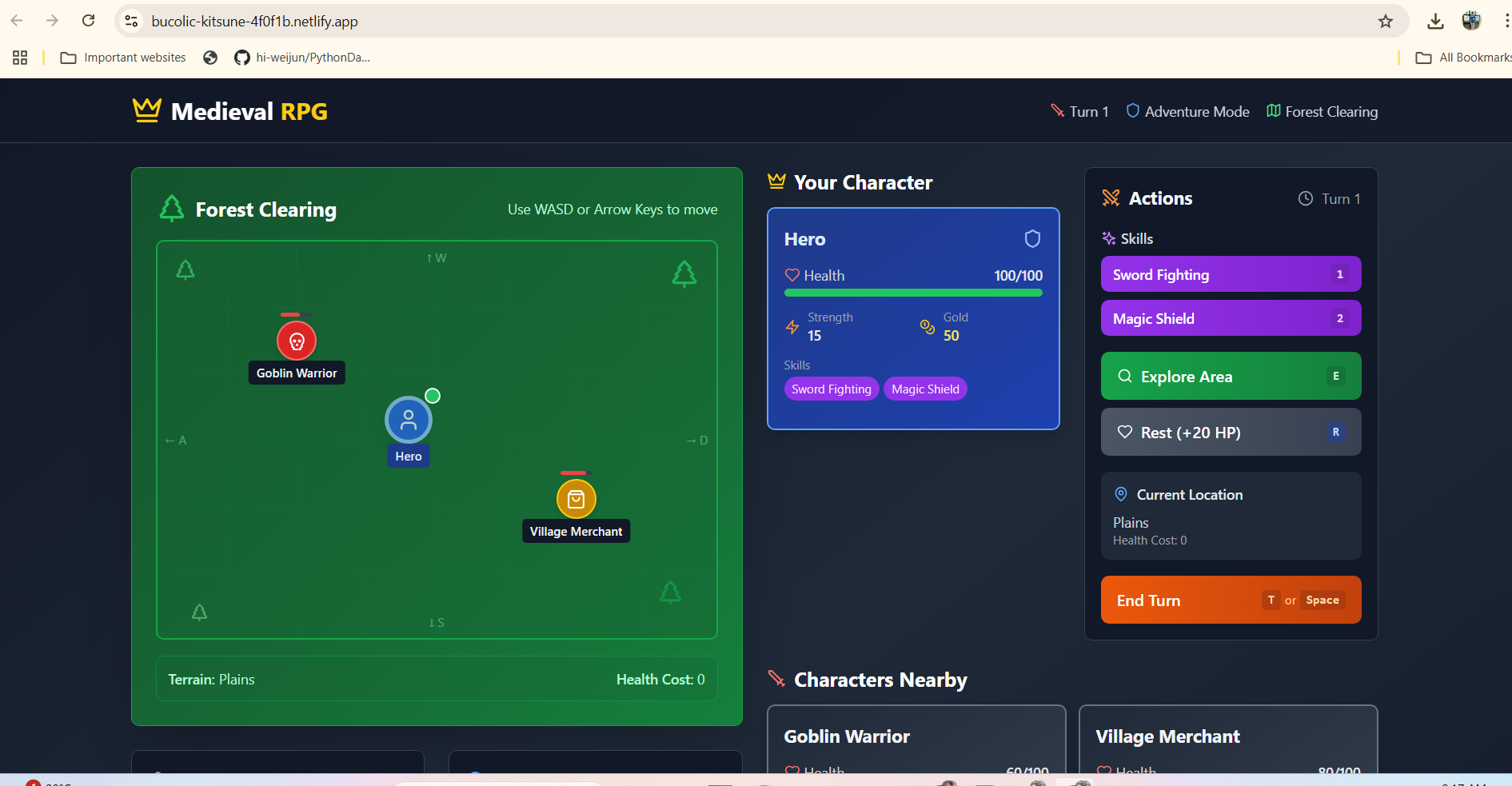This screenshot has height=786, width=1512.
Task: Click the Goblin Warrior skull icon
Action: tap(297, 341)
